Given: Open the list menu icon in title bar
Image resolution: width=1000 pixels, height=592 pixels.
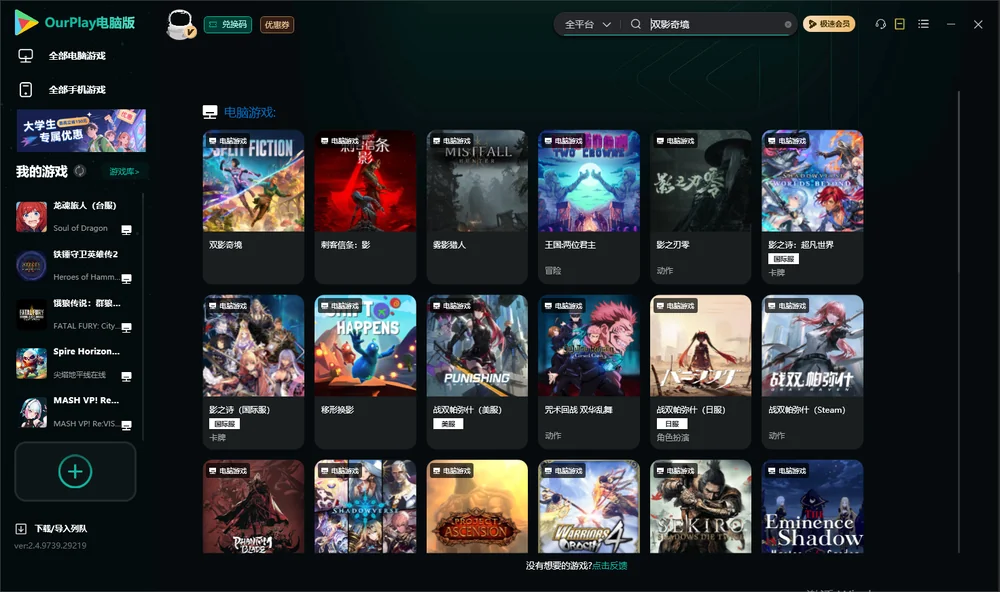Looking at the screenshot, I should [x=923, y=24].
